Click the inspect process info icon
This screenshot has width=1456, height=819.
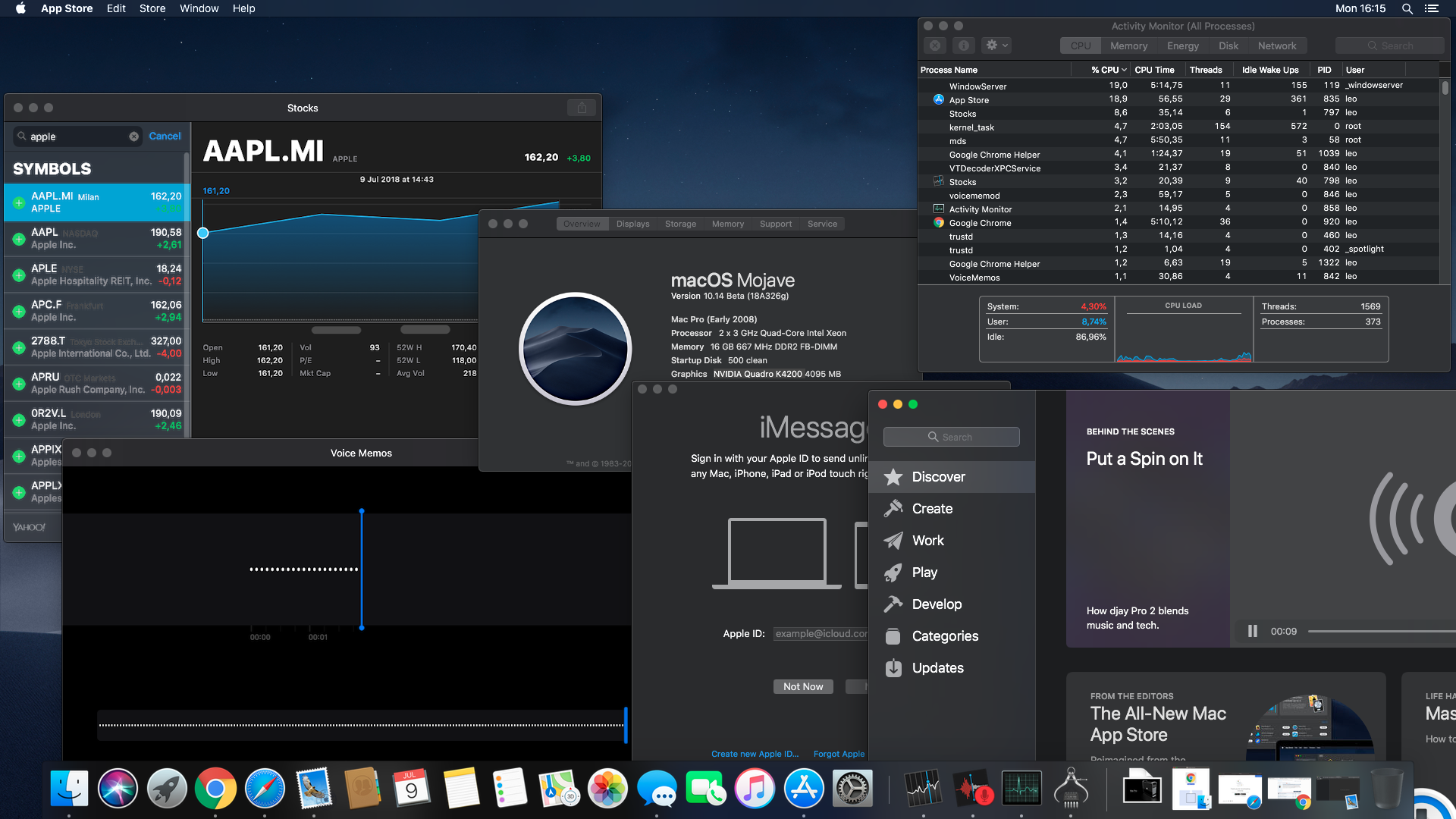963,45
